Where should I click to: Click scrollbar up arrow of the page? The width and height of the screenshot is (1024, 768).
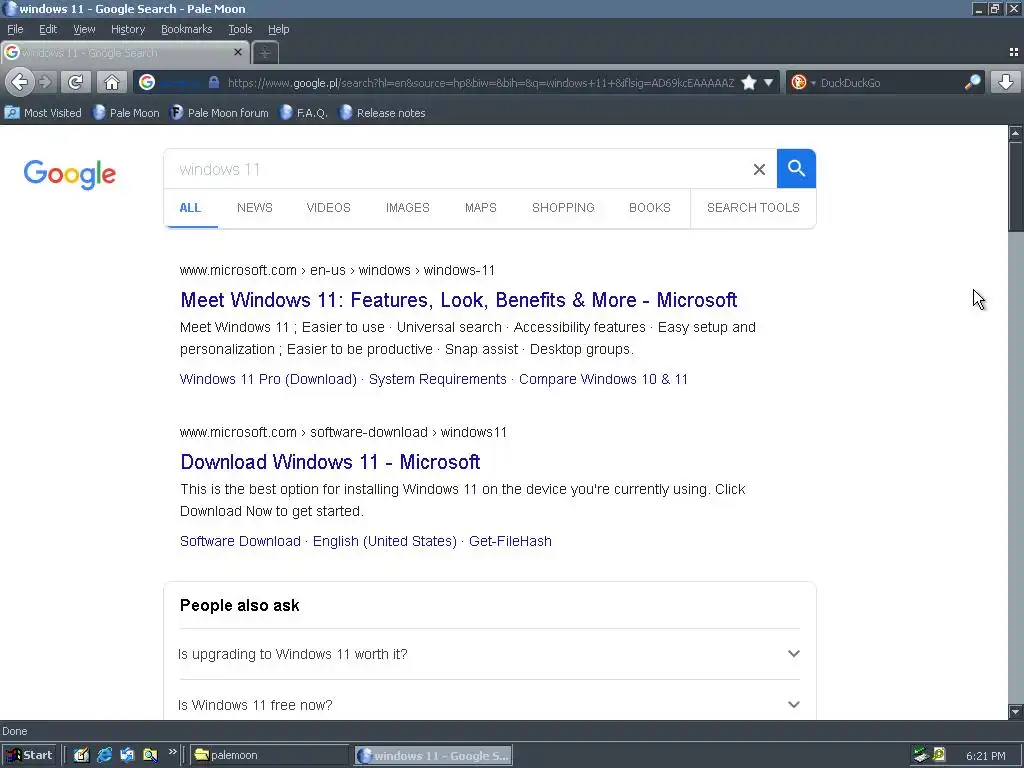pos(1016,133)
